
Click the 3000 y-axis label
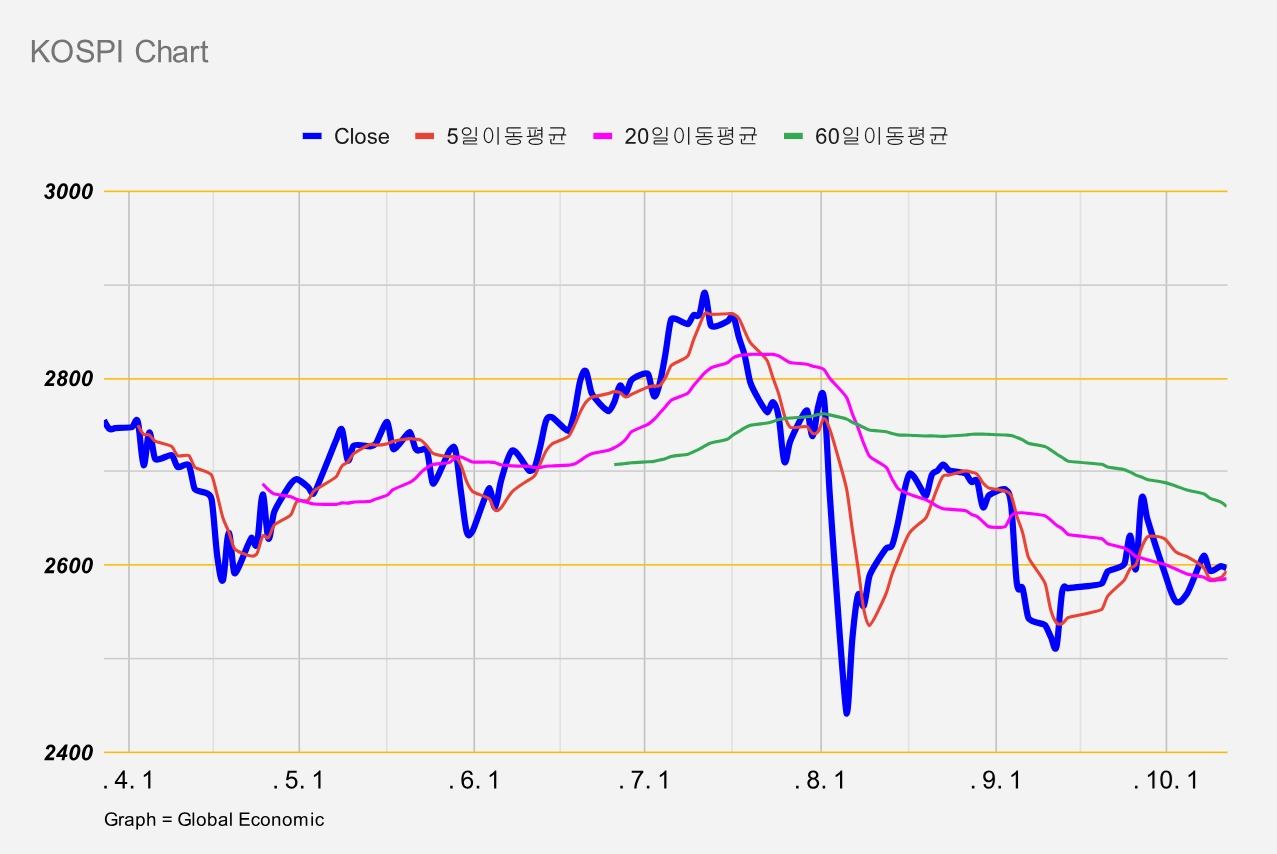click(69, 192)
